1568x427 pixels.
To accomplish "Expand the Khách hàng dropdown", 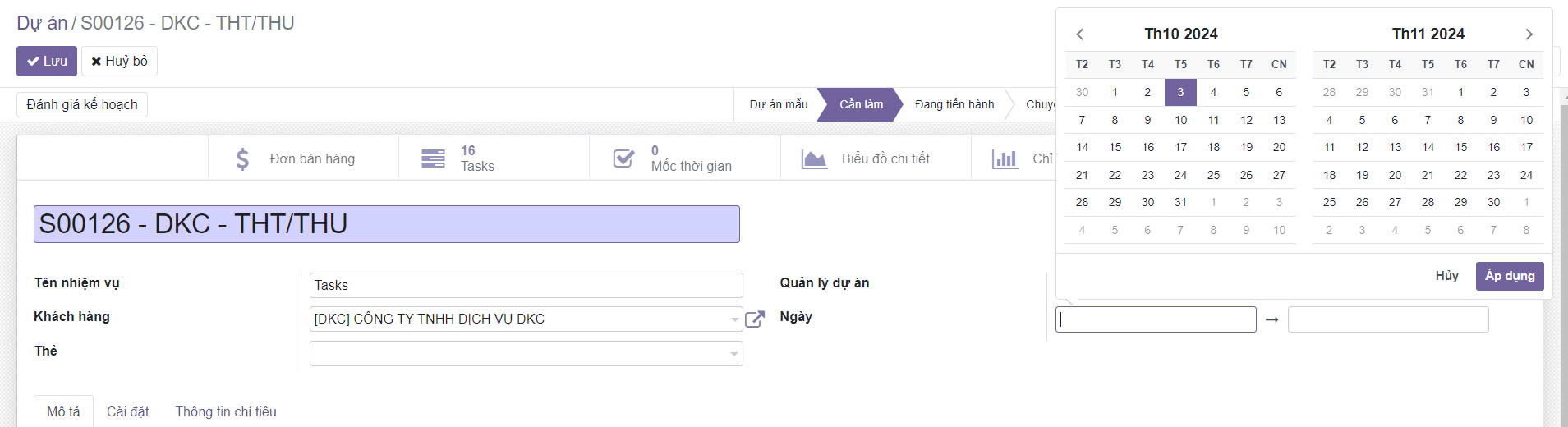I will (734, 319).
